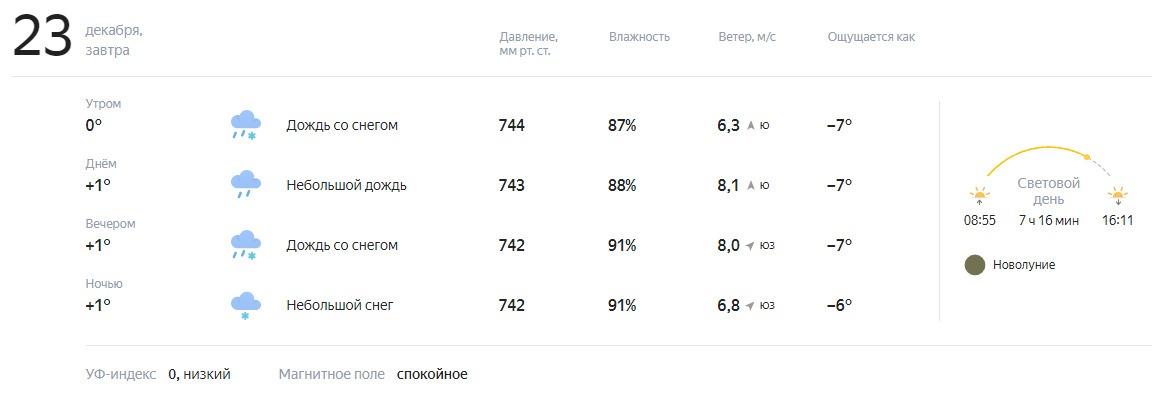The width and height of the screenshot is (1152, 396).
Task: Click the southwest wind arrow for night
Action: 750,306
